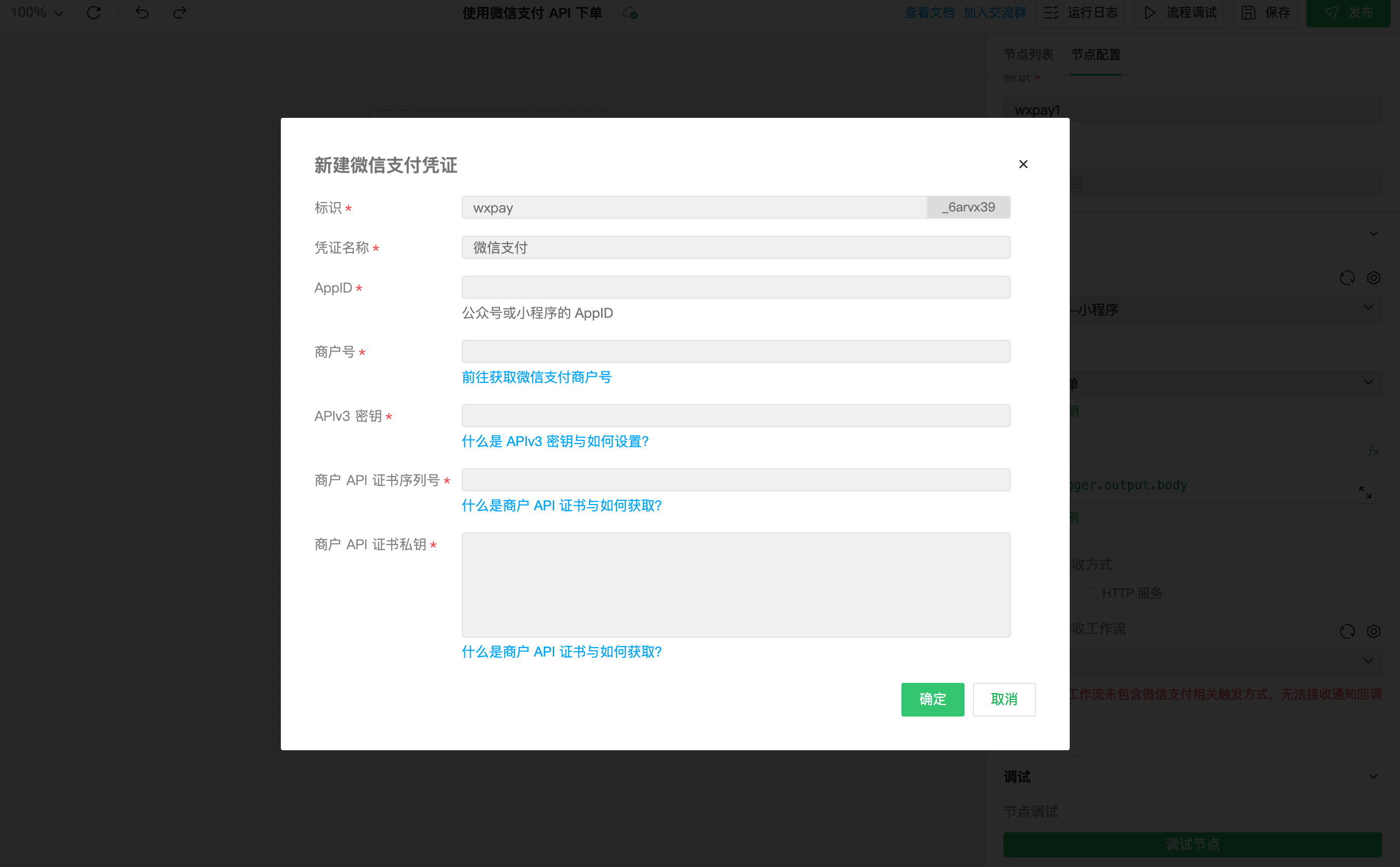1400x867 pixels.
Task: Open 前往获取微信支付商户号 link
Action: pyautogui.click(x=536, y=377)
